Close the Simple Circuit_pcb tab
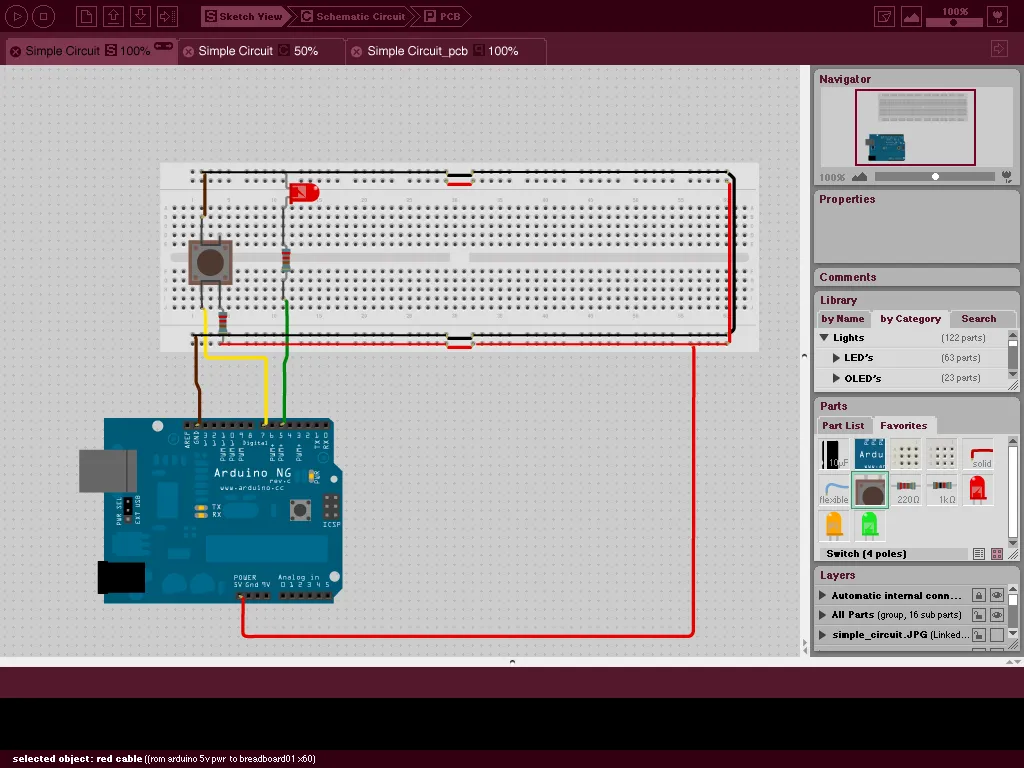The image size is (1024, 768). pyautogui.click(x=357, y=52)
